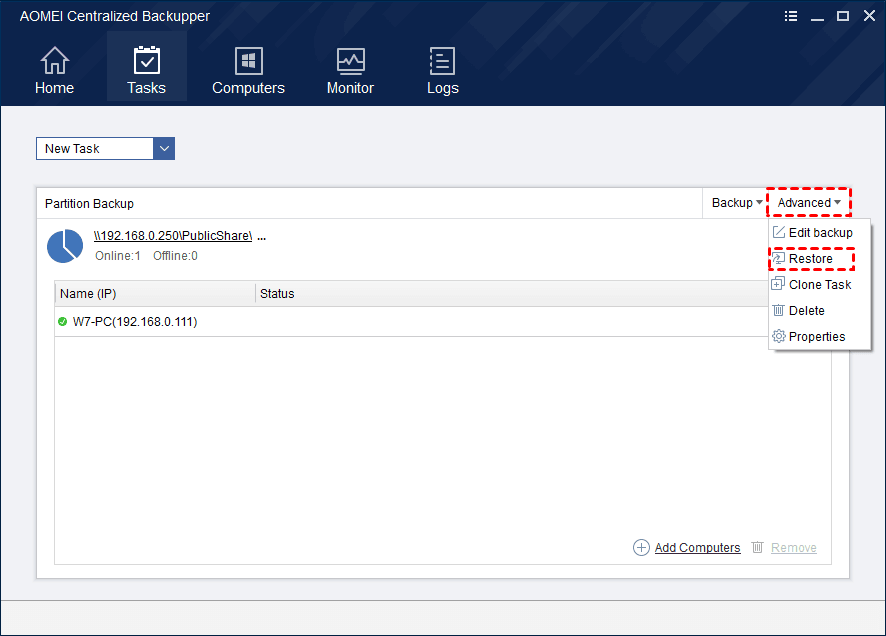Open Properties from the Advanced menu
This screenshot has width=886, height=636.
[820, 337]
